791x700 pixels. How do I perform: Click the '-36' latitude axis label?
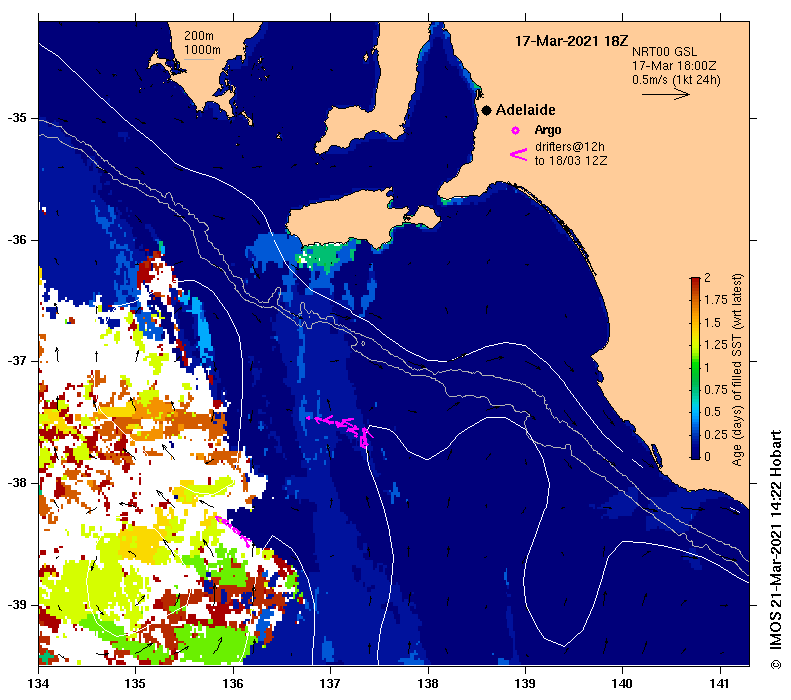(17, 240)
